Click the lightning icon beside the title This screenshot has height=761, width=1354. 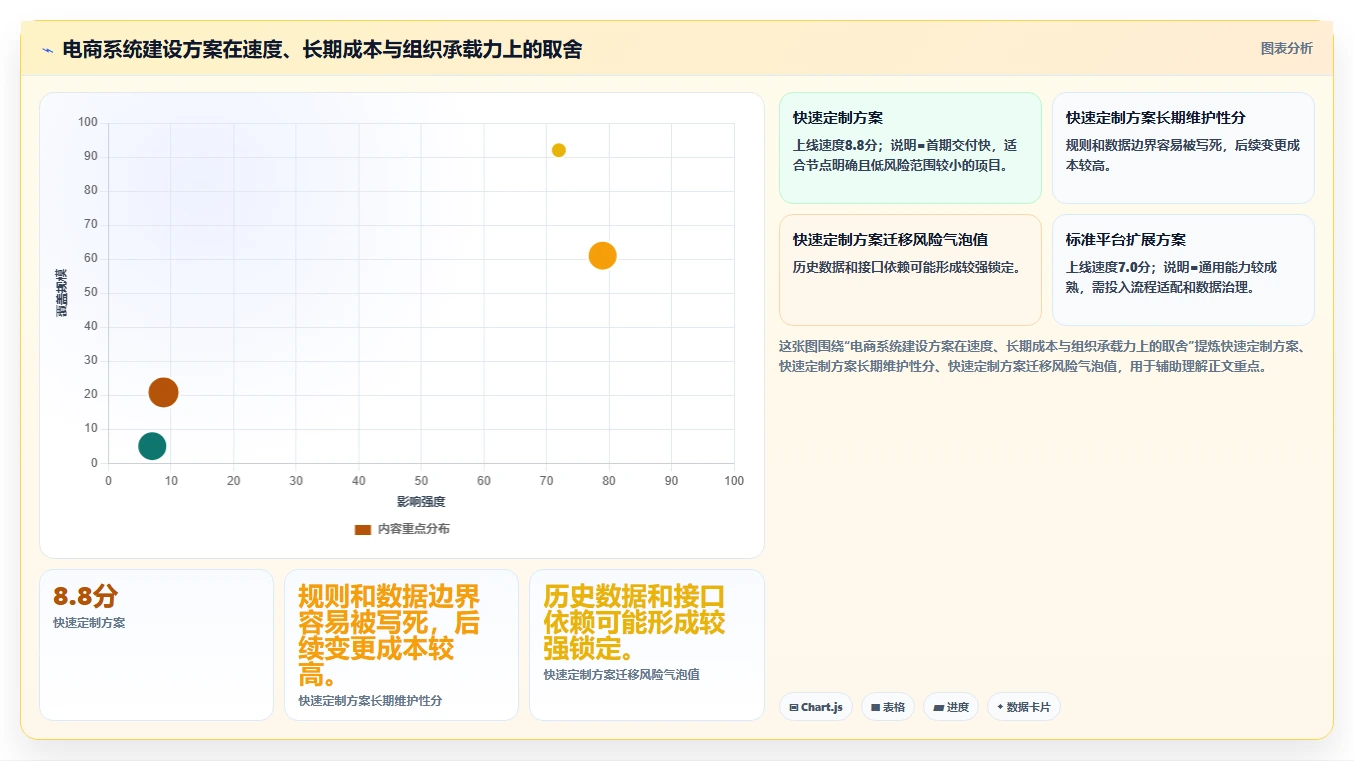pos(47,50)
